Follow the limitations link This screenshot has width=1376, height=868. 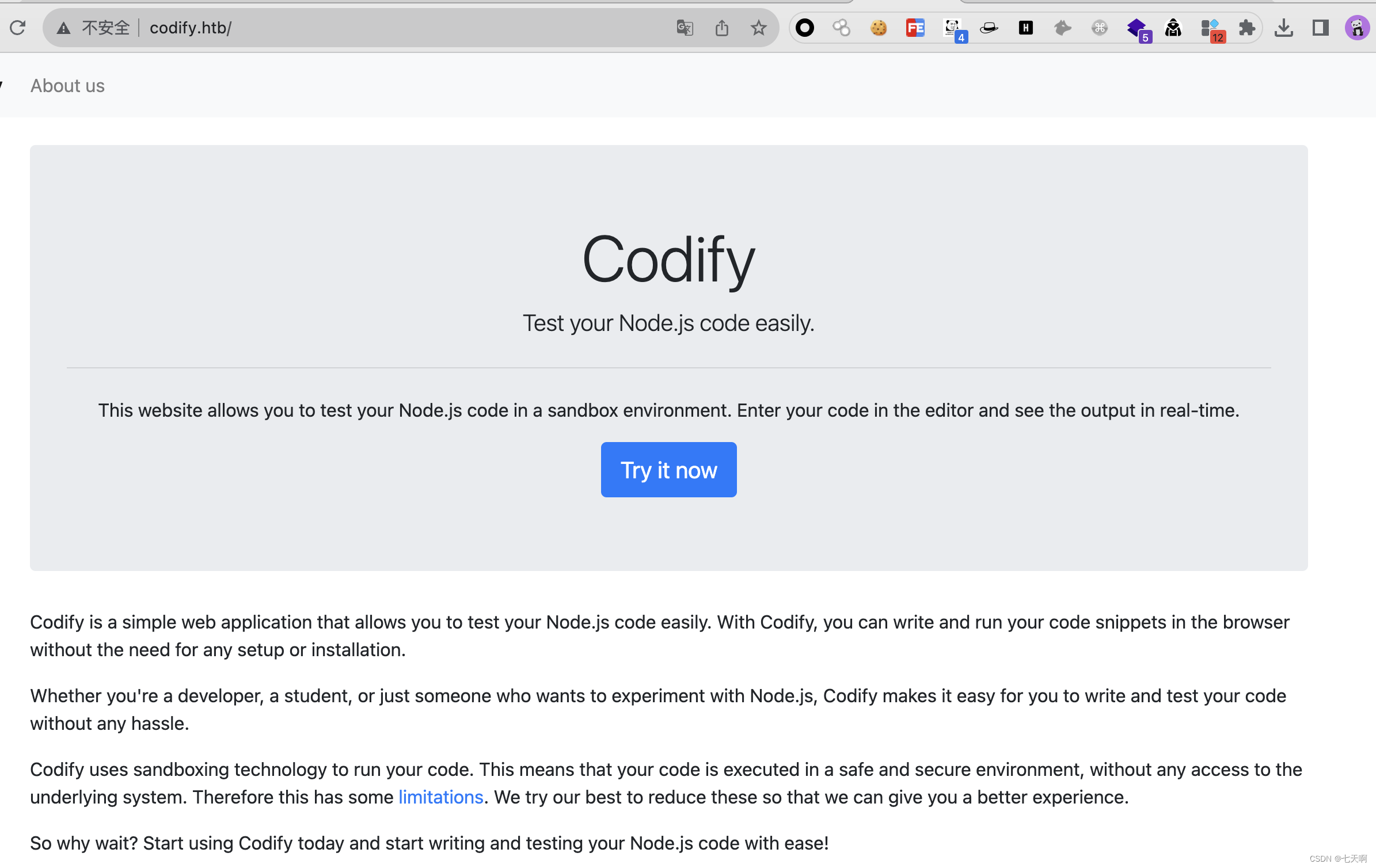coord(441,797)
